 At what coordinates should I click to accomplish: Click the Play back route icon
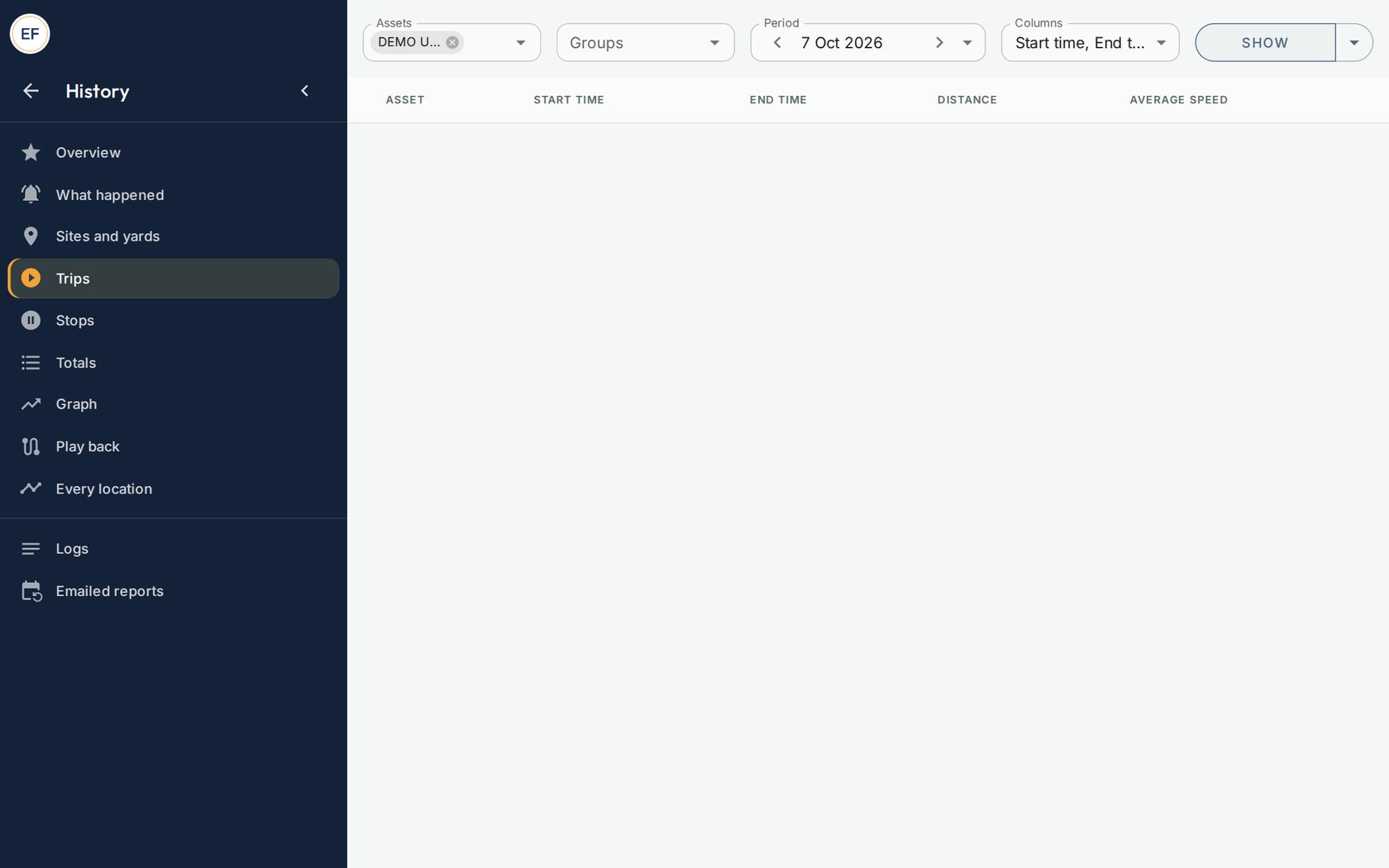pyautogui.click(x=31, y=446)
